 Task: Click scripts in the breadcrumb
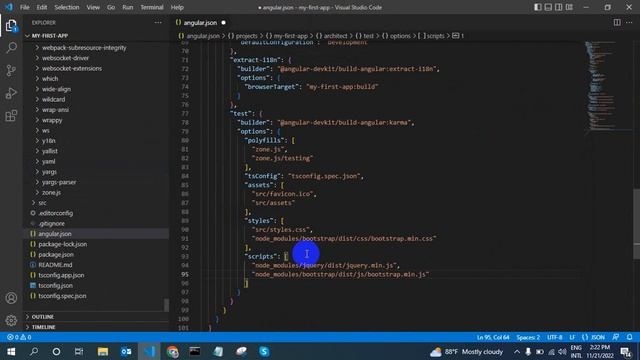tap(435, 36)
